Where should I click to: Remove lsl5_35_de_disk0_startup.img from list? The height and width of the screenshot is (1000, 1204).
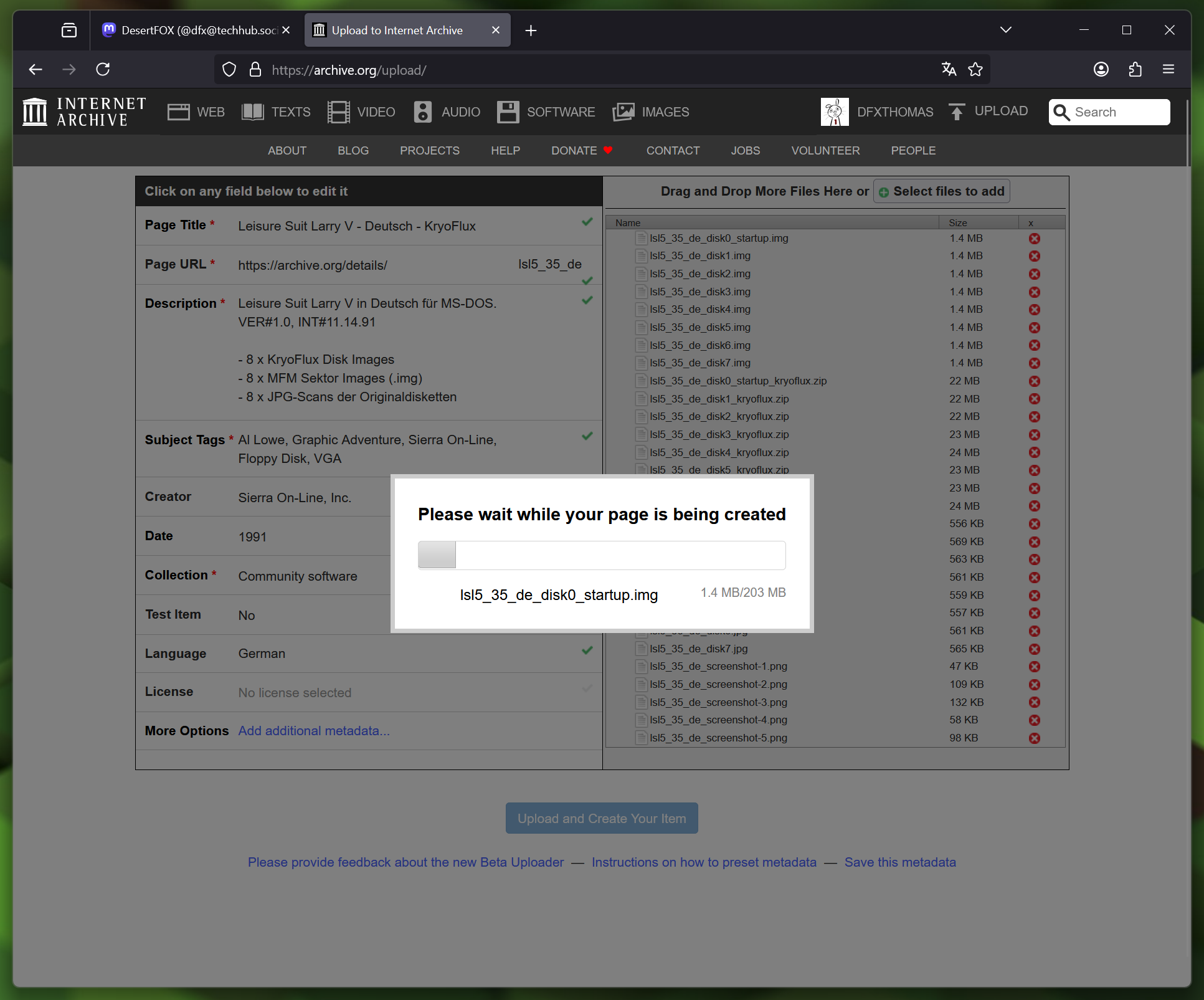click(x=1035, y=239)
